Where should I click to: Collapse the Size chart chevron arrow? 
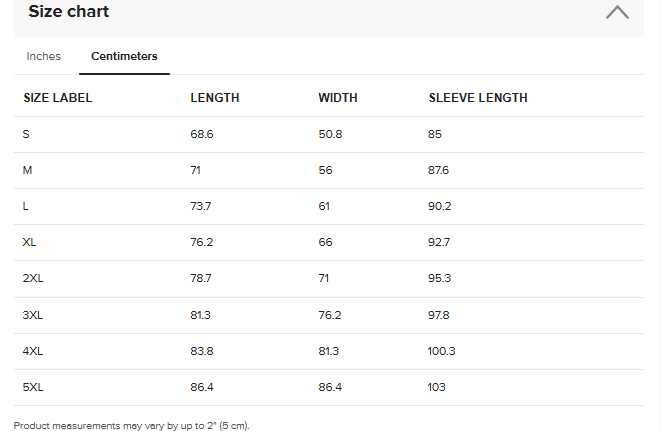point(617,13)
